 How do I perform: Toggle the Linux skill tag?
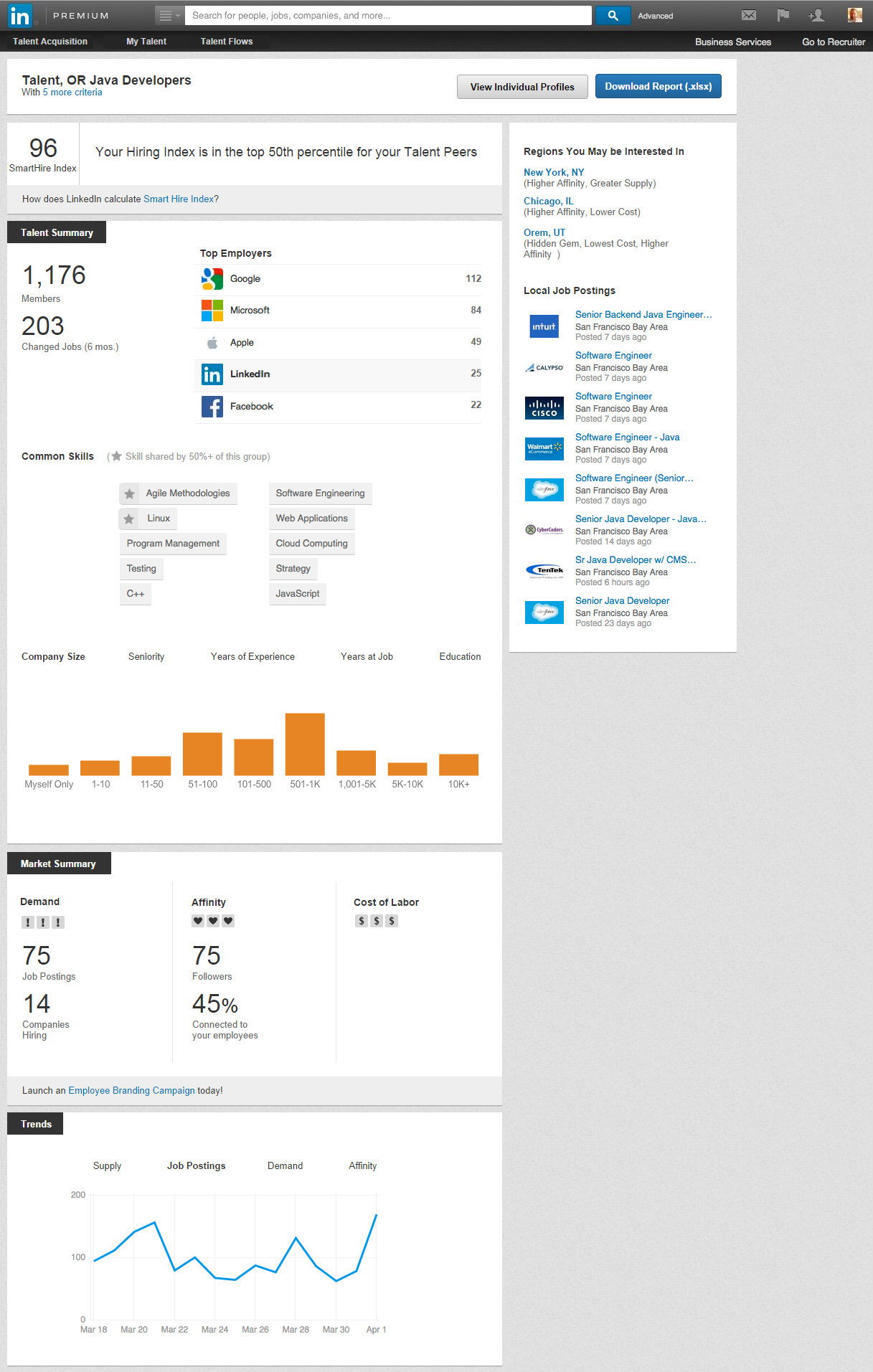[148, 519]
